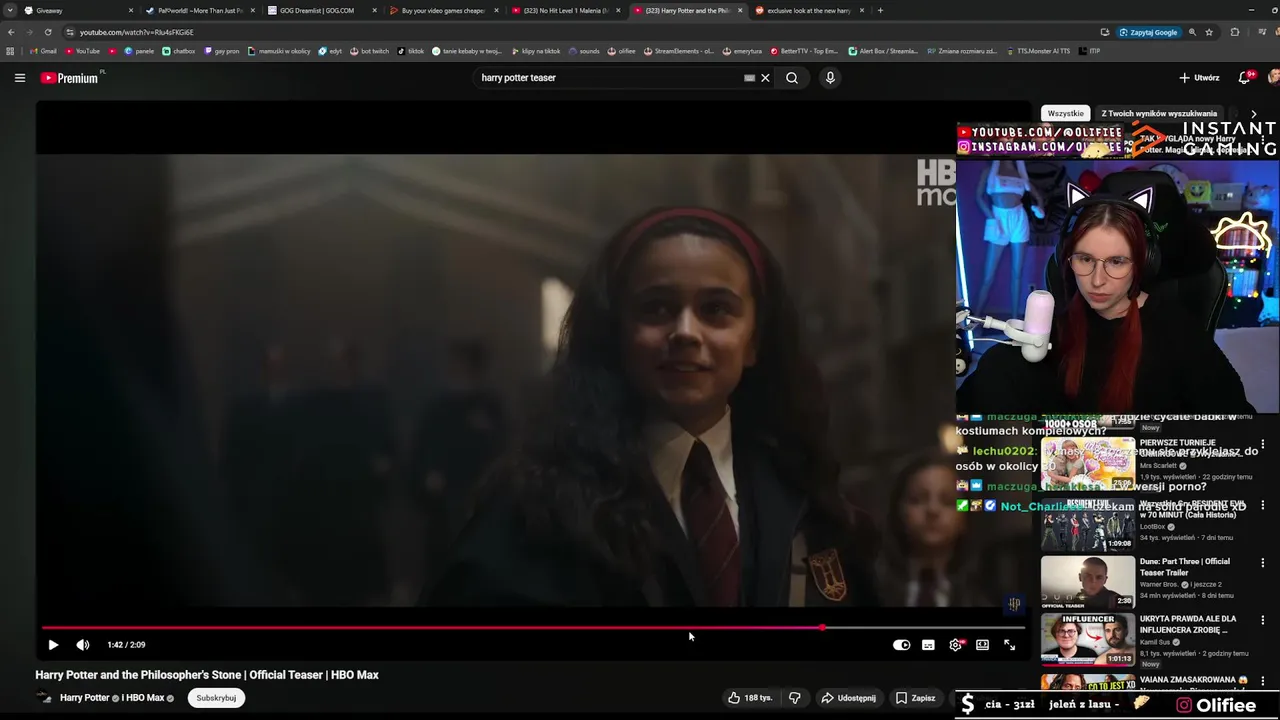The height and width of the screenshot is (720, 1280).
Task: Click the browser address bar URL
Action: pos(136,32)
